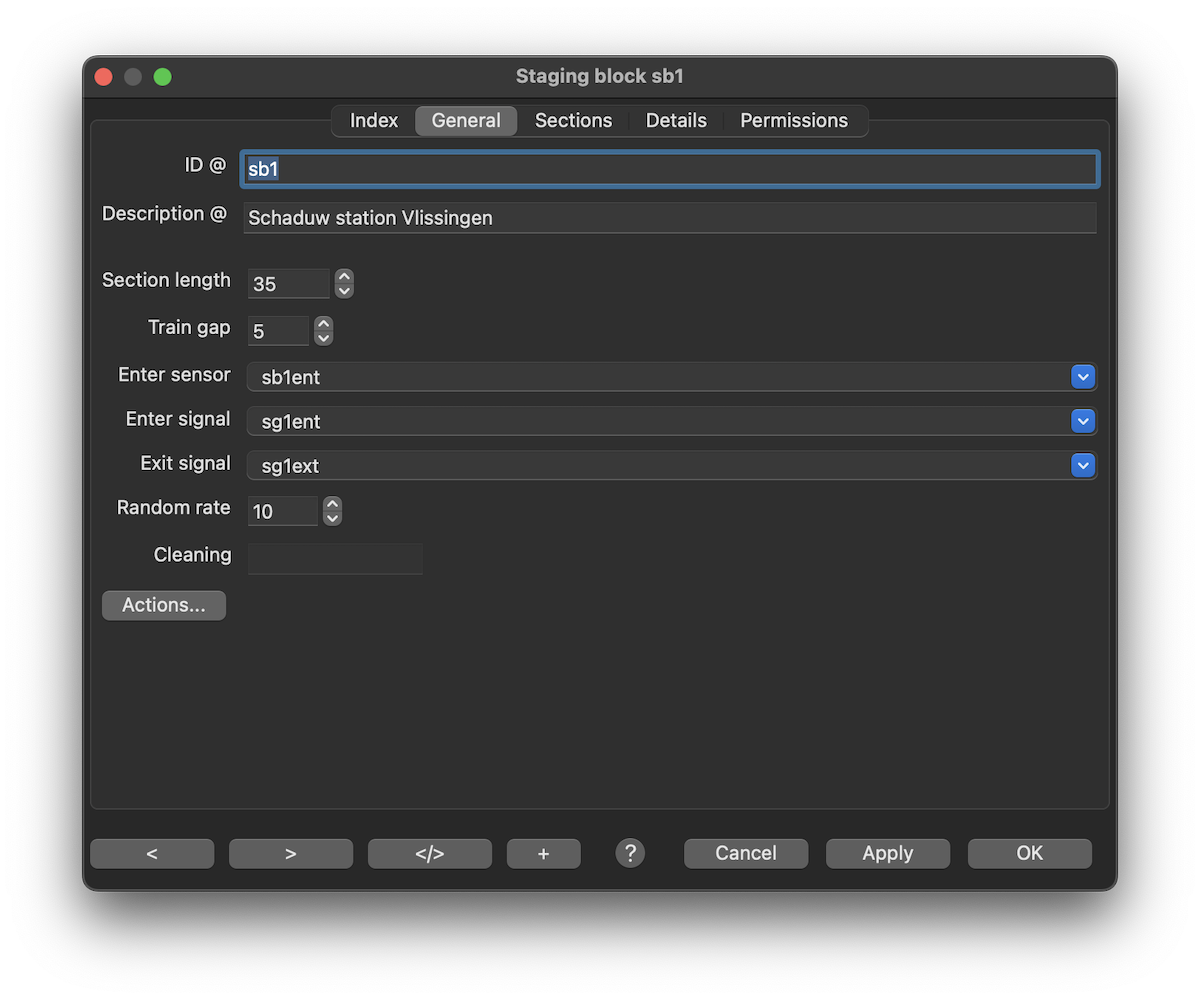Go to next staging block with > button
1200x1000 pixels.
coord(291,853)
